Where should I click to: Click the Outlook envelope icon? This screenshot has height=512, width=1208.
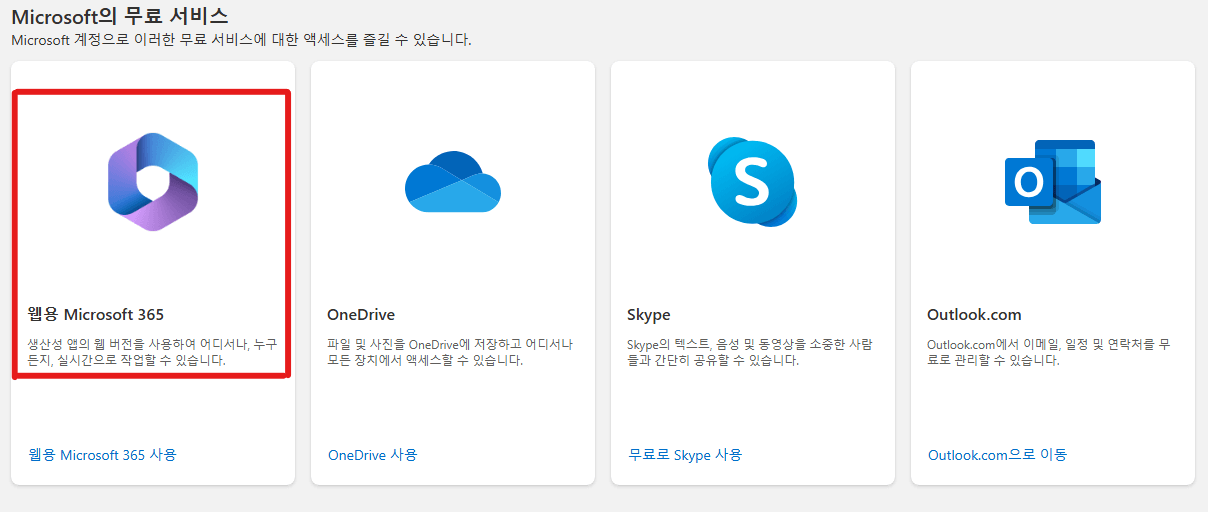tap(1052, 182)
